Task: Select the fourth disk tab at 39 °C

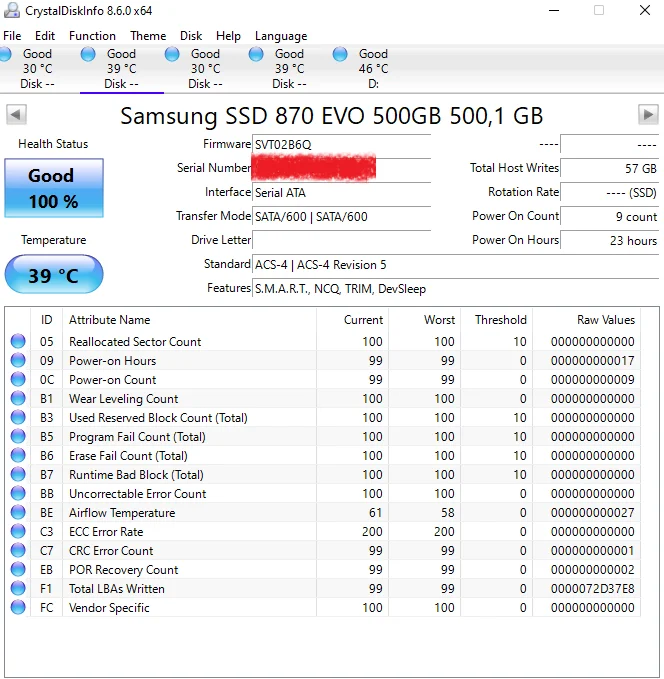Action: [290, 68]
